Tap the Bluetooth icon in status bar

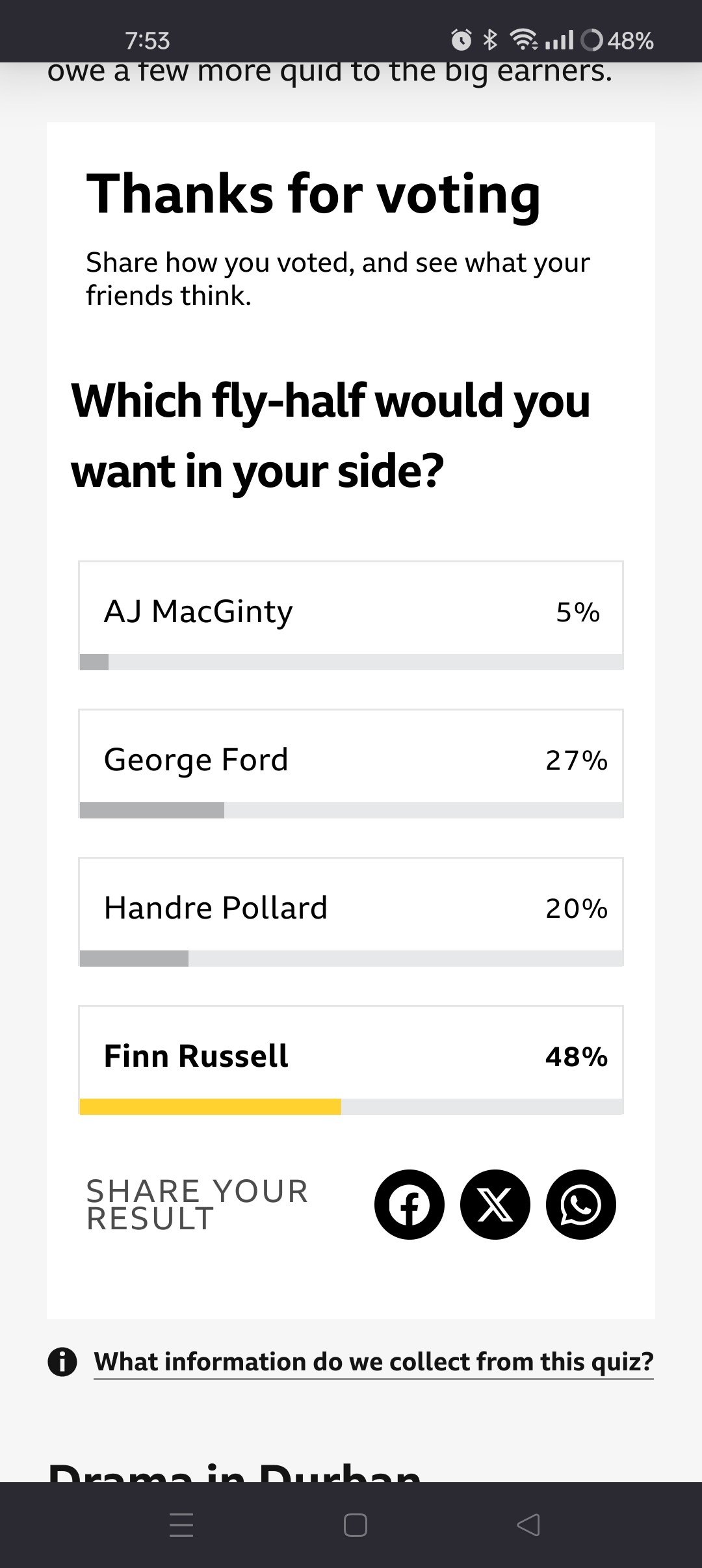point(491,40)
